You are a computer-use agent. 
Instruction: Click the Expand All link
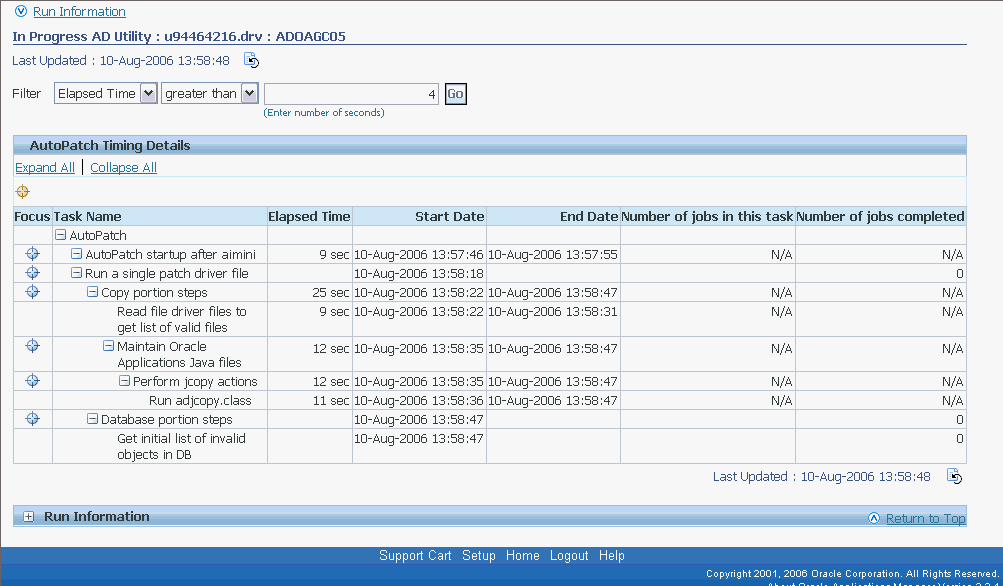(x=45, y=168)
